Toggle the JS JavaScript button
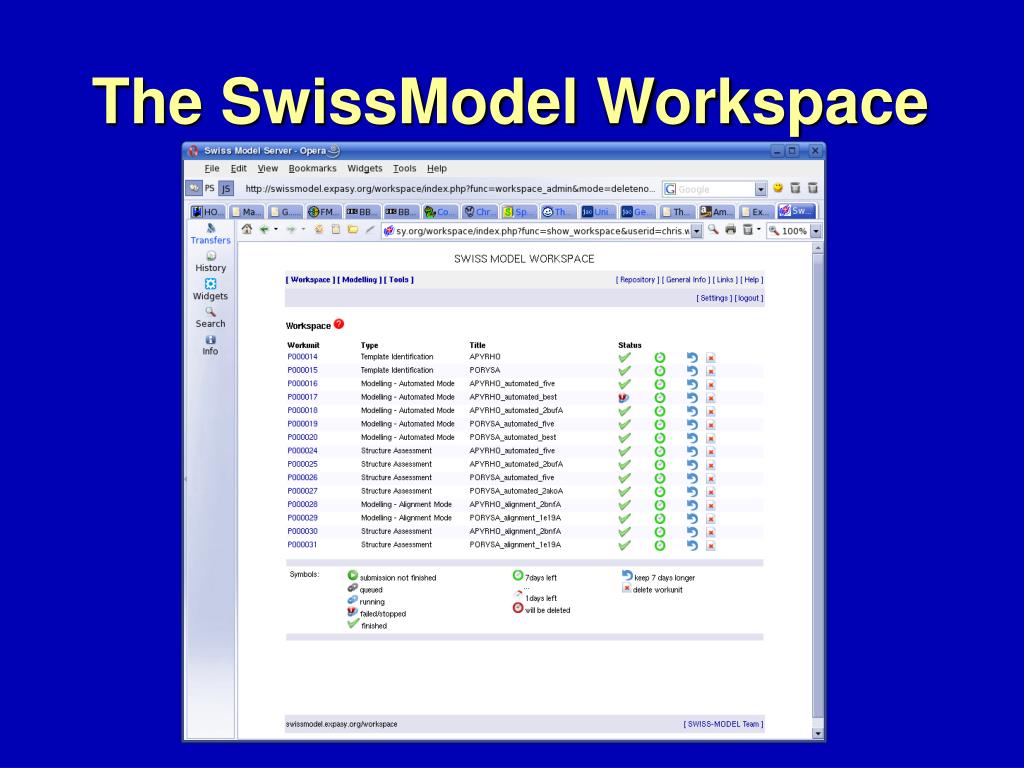 226,189
